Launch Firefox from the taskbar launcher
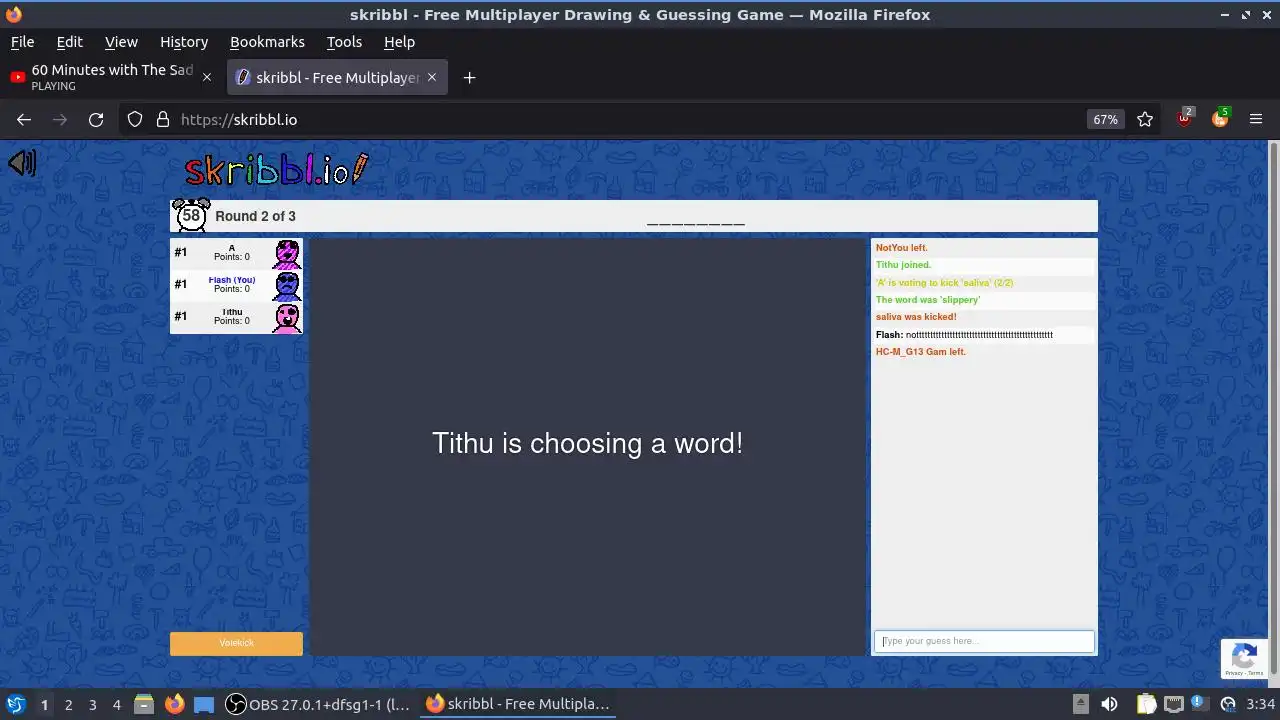Image resolution: width=1280 pixels, height=720 pixels. [174, 704]
